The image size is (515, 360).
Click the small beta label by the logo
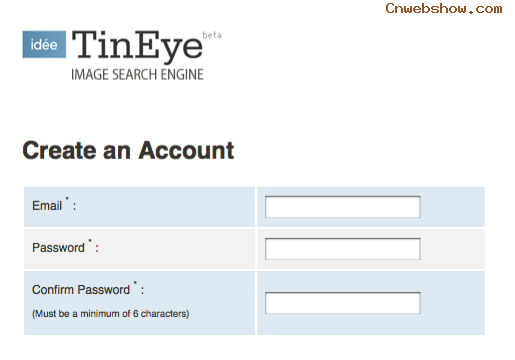click(212, 35)
